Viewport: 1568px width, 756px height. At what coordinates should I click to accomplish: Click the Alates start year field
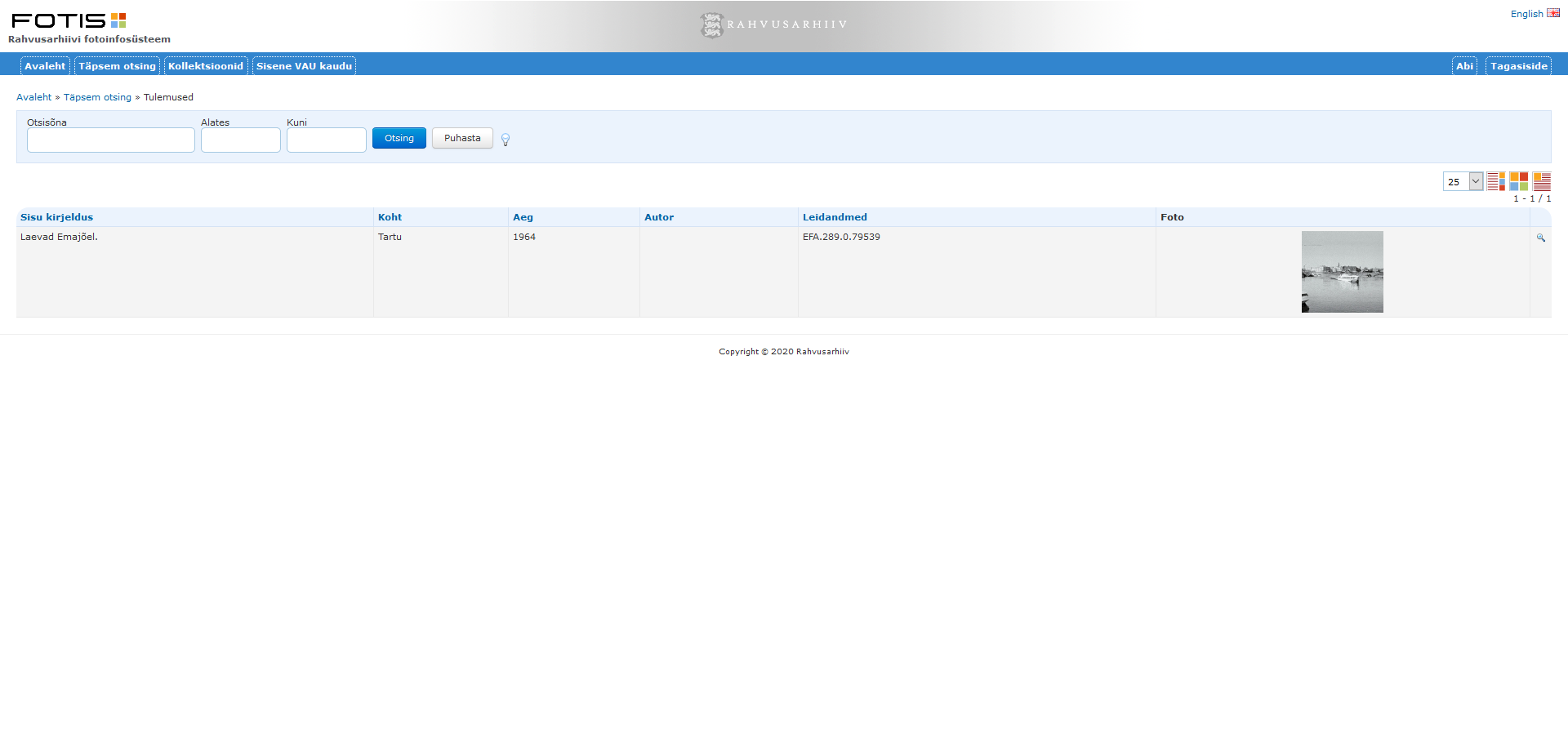(x=241, y=140)
